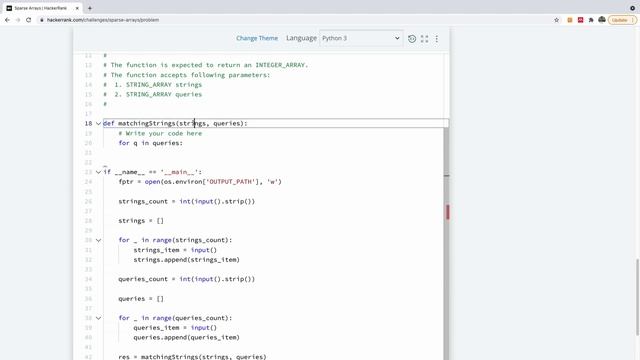
Task: Bookmark this page with the star icon
Action: click(x=556, y=20)
